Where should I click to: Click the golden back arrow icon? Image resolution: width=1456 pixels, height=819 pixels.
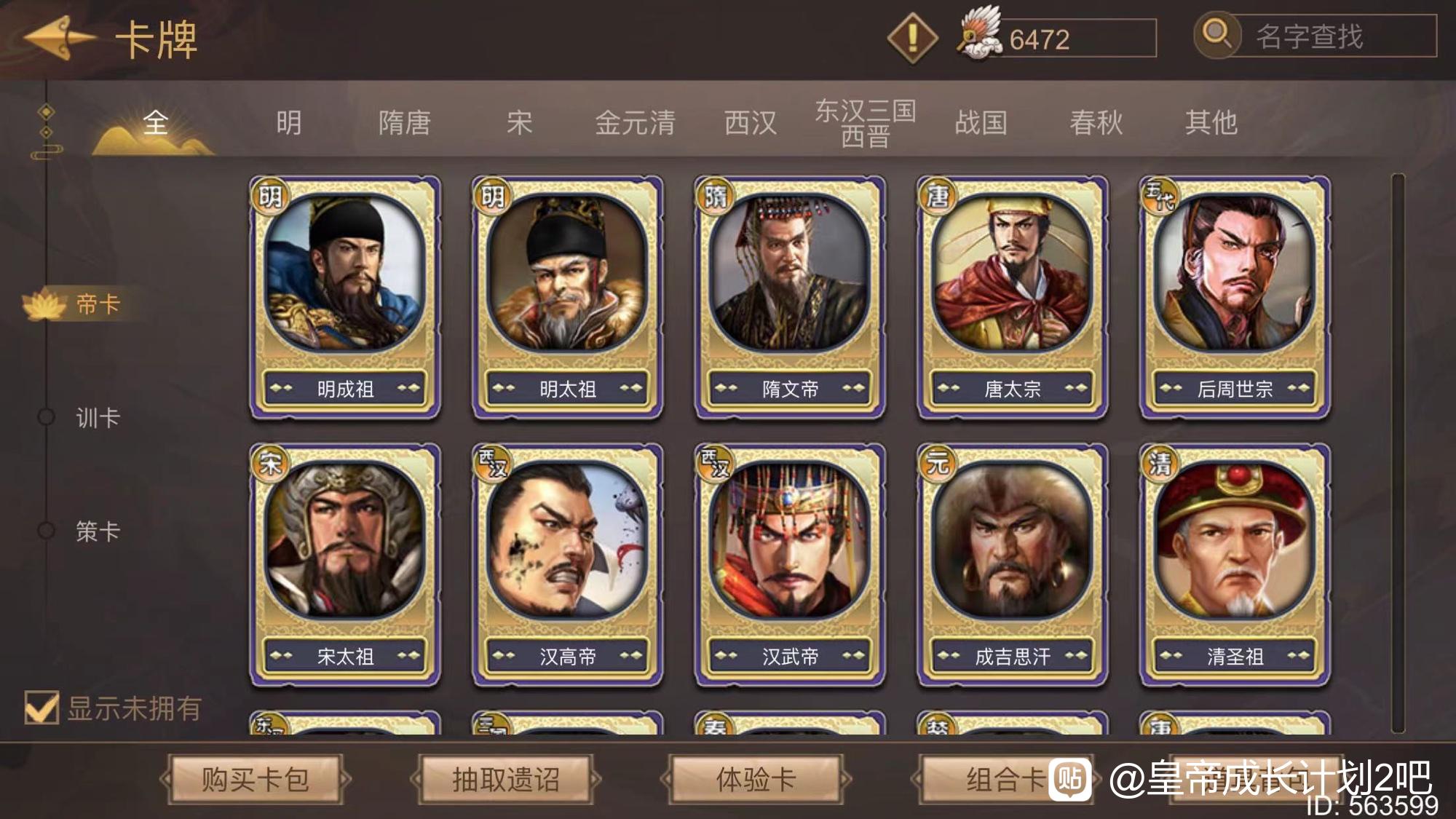point(60,38)
